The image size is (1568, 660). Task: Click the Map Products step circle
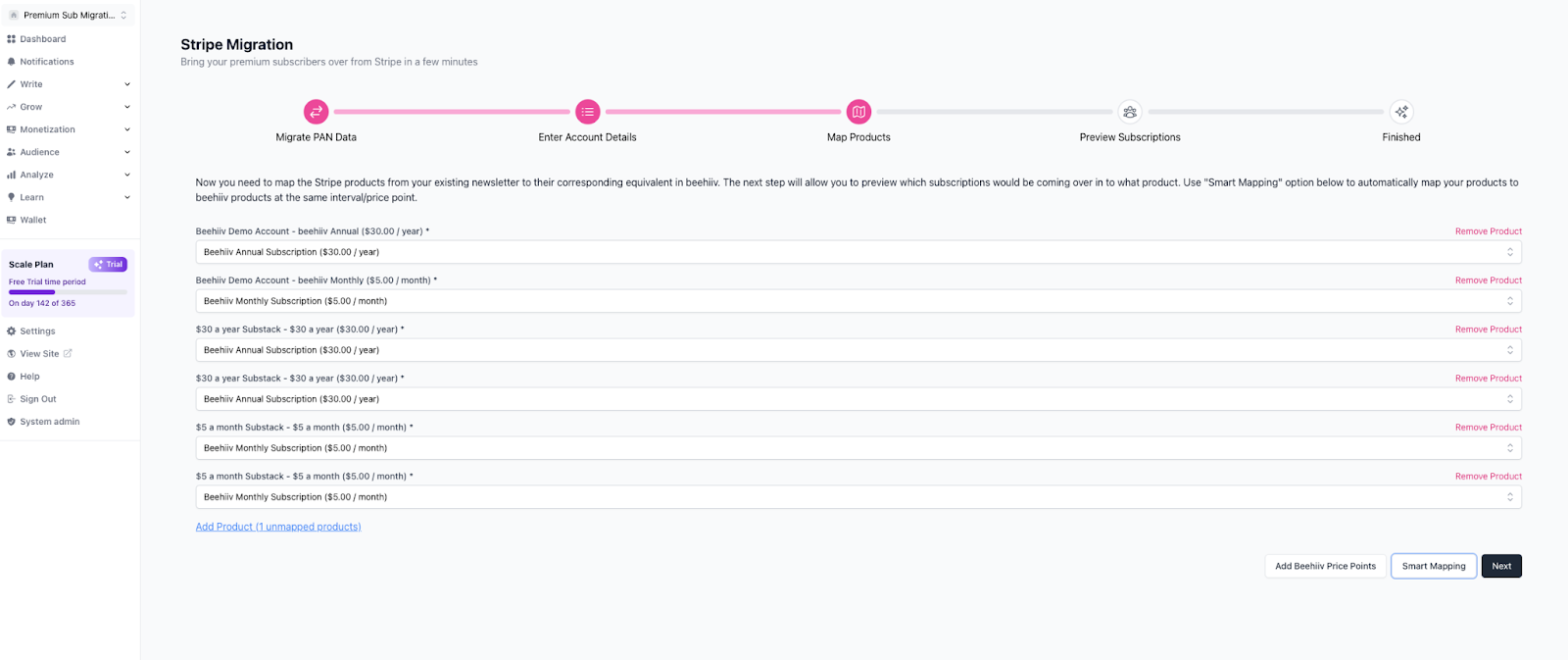pos(858,112)
